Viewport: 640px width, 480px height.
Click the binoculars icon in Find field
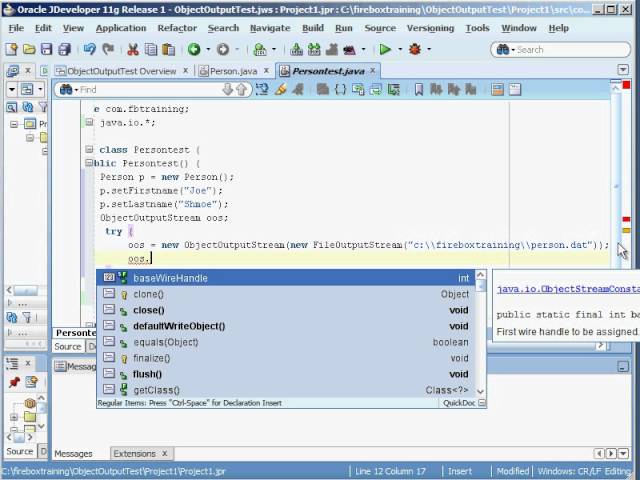(65, 89)
